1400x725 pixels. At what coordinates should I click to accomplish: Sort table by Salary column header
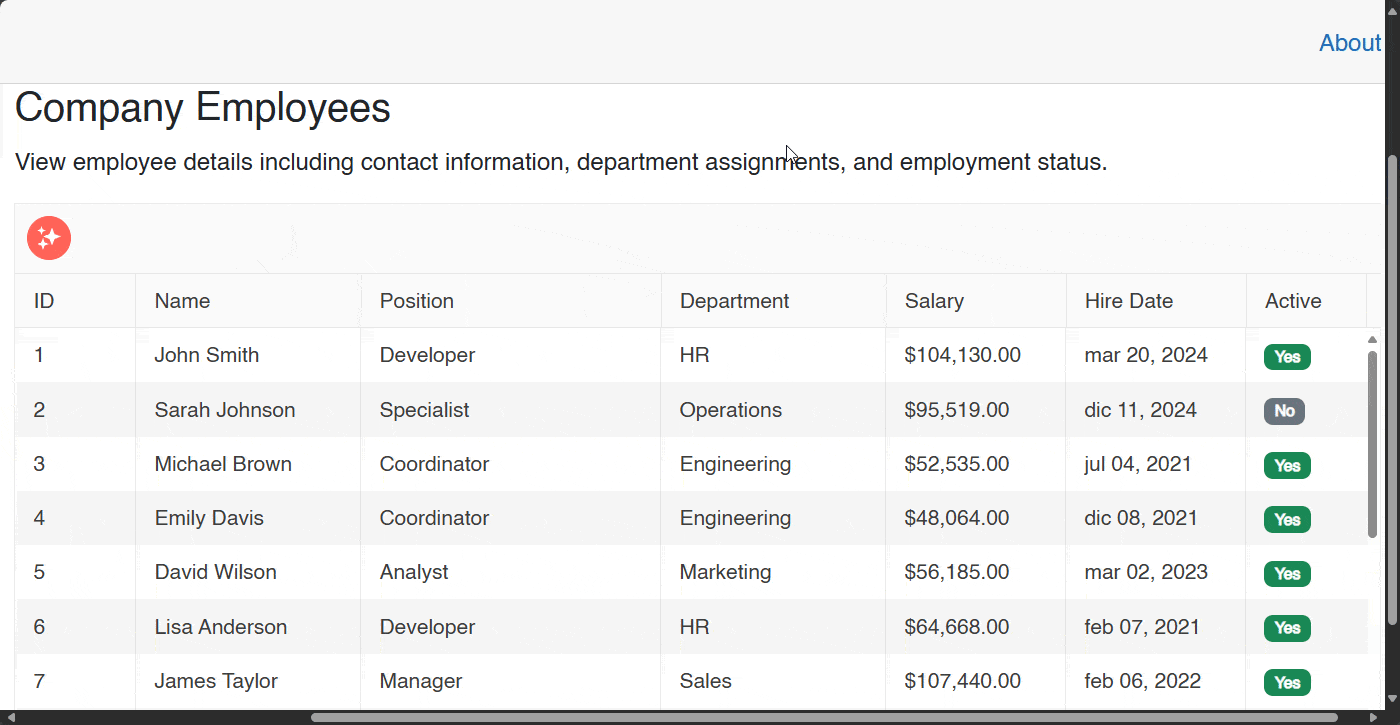coord(934,301)
